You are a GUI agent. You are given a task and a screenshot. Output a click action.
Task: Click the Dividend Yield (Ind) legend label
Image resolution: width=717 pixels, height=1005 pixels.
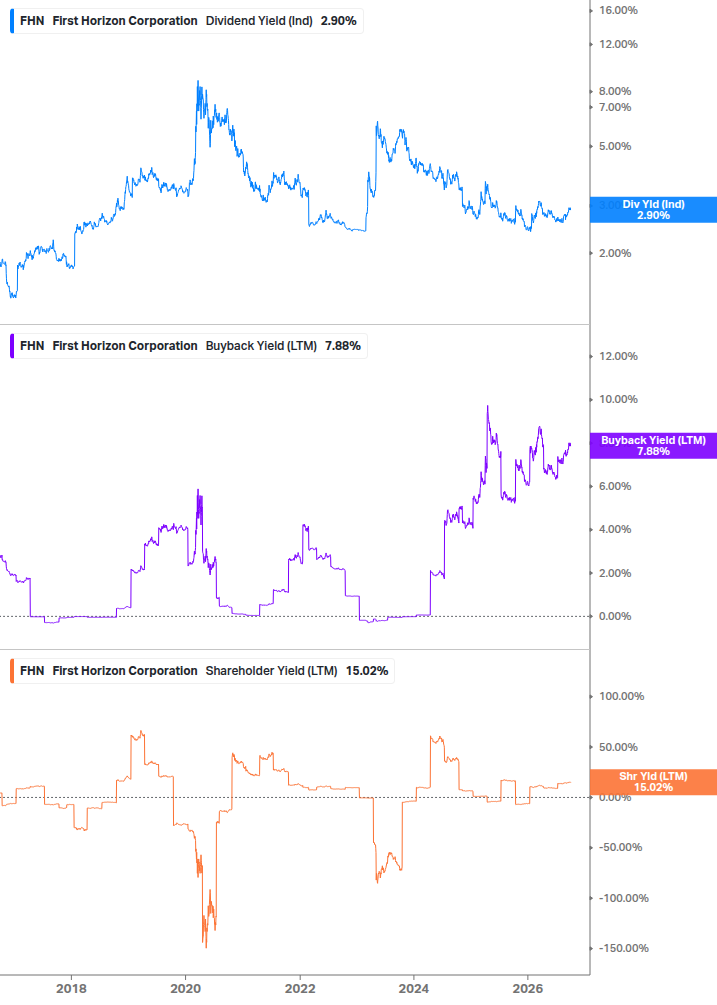(259, 21)
